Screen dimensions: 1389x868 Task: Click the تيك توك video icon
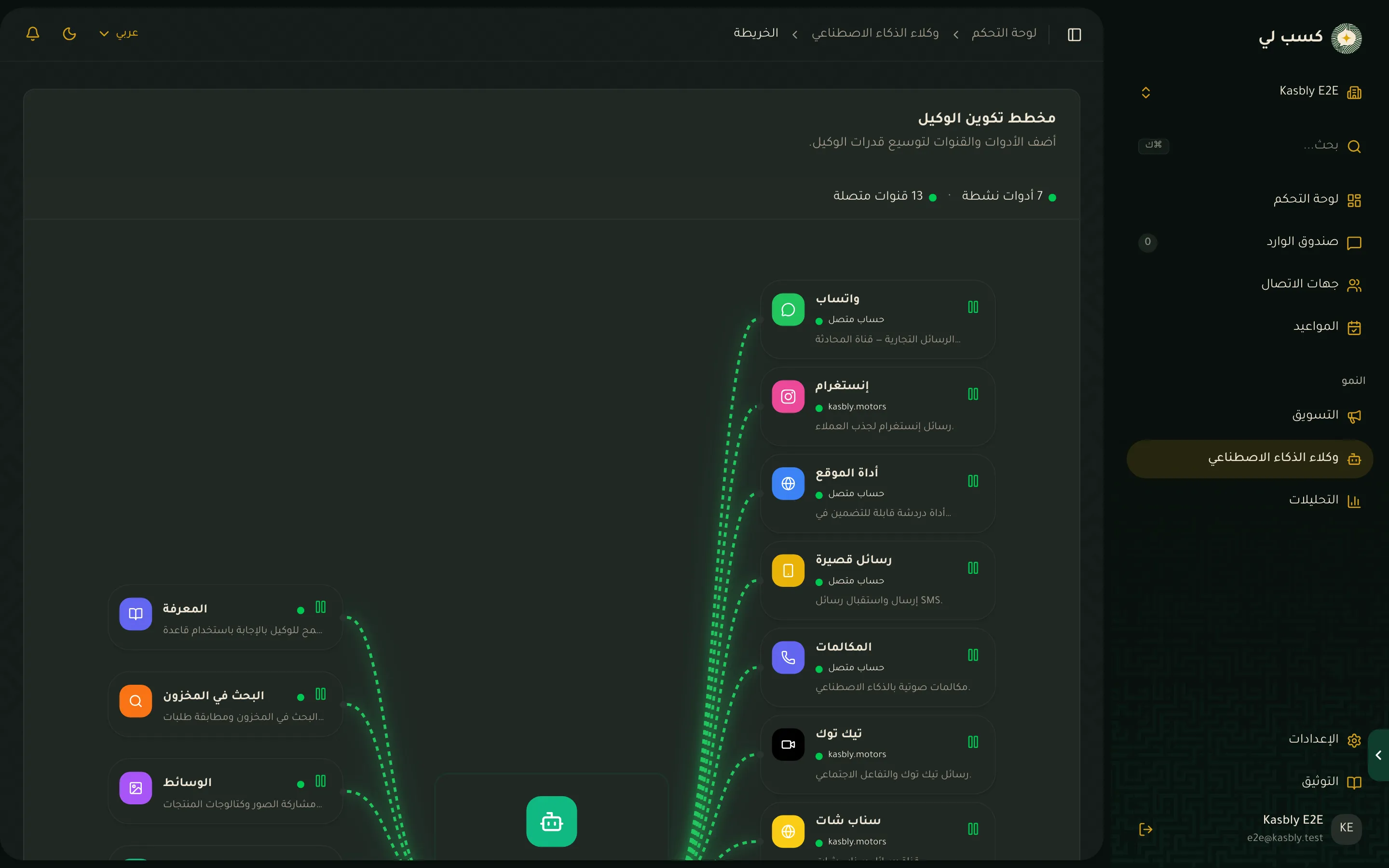(x=788, y=745)
